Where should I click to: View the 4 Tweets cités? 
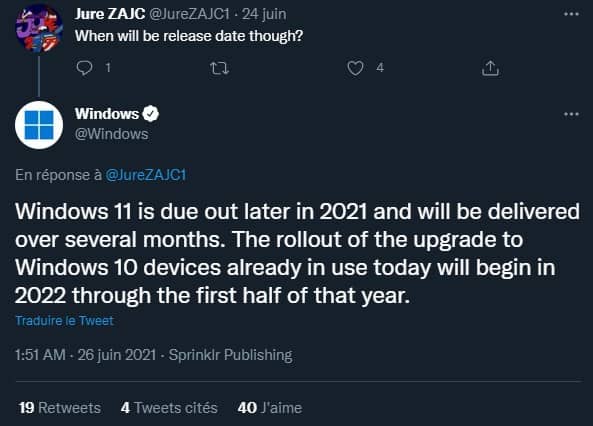[169, 408]
